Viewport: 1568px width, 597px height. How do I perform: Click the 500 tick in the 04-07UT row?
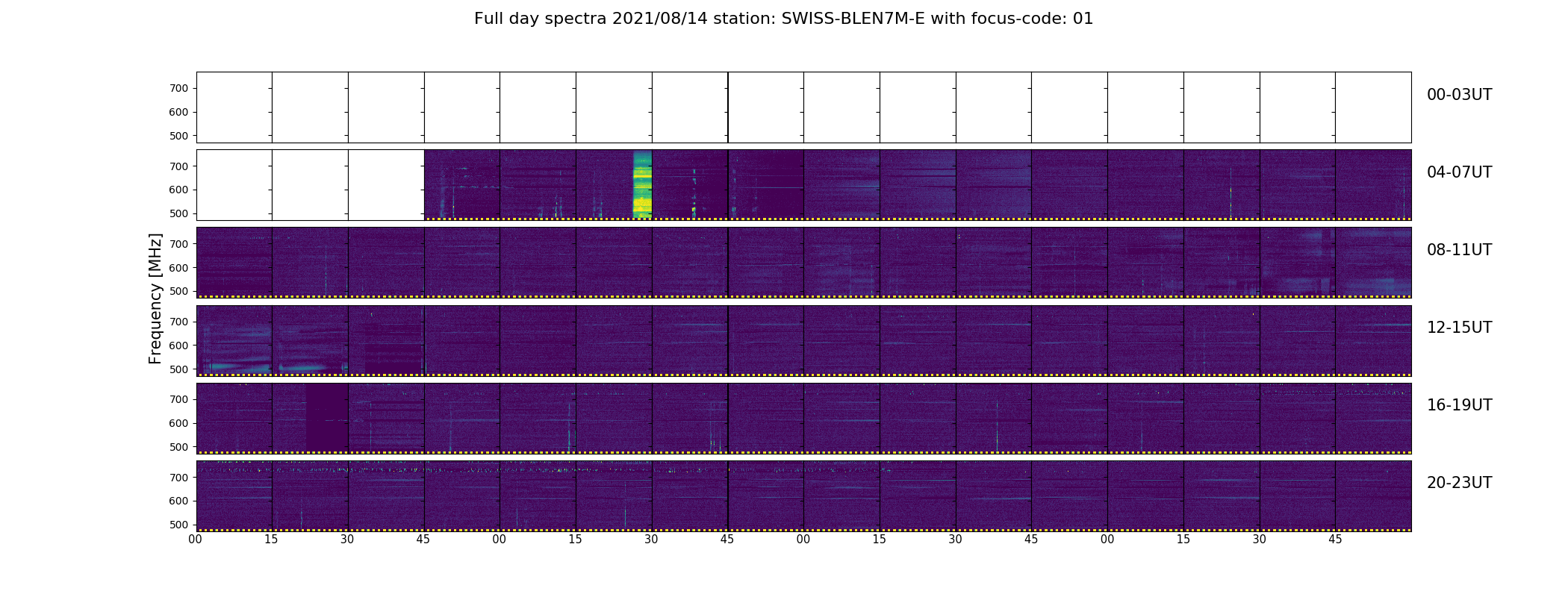pos(178,213)
